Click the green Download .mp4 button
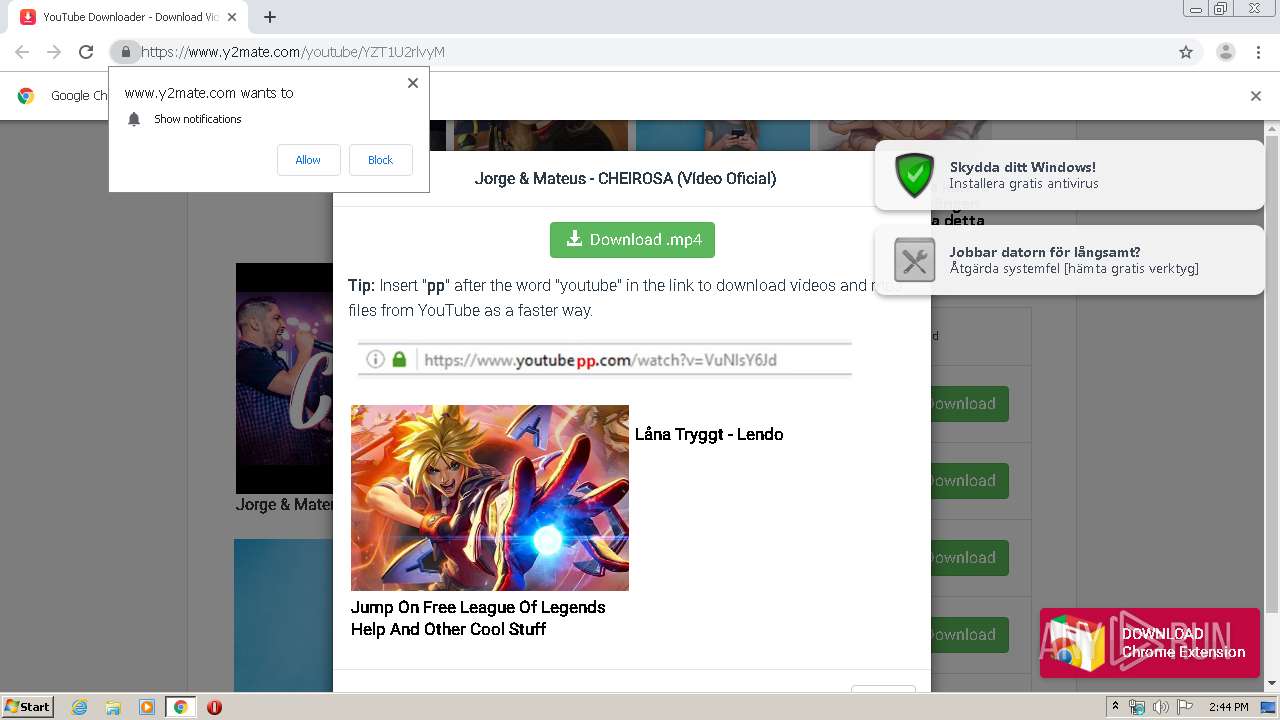The image size is (1280, 720). (632, 240)
